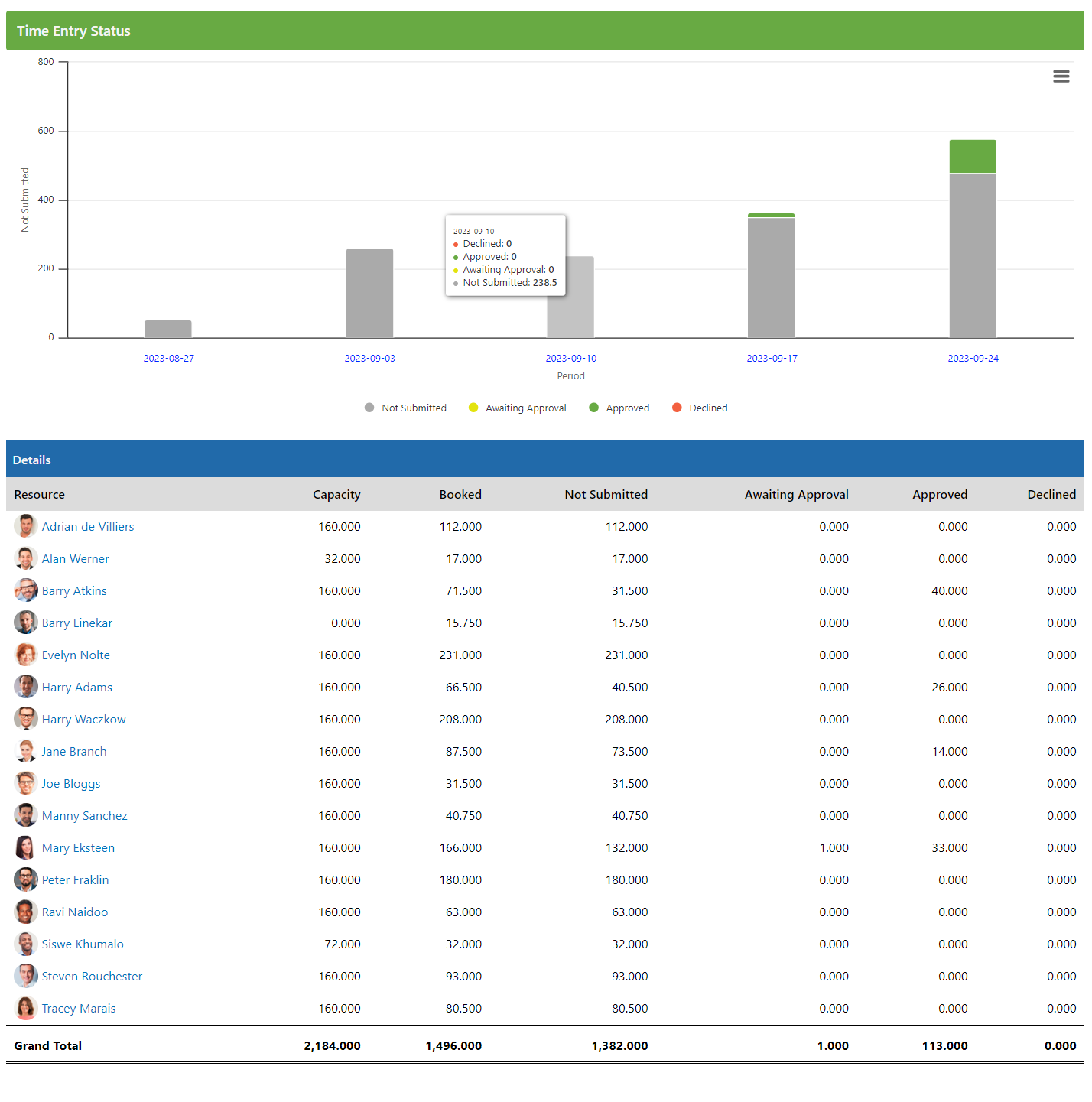The width and height of the screenshot is (1092, 1102).
Task: Toggle the Declined legend series
Action: tap(699, 408)
